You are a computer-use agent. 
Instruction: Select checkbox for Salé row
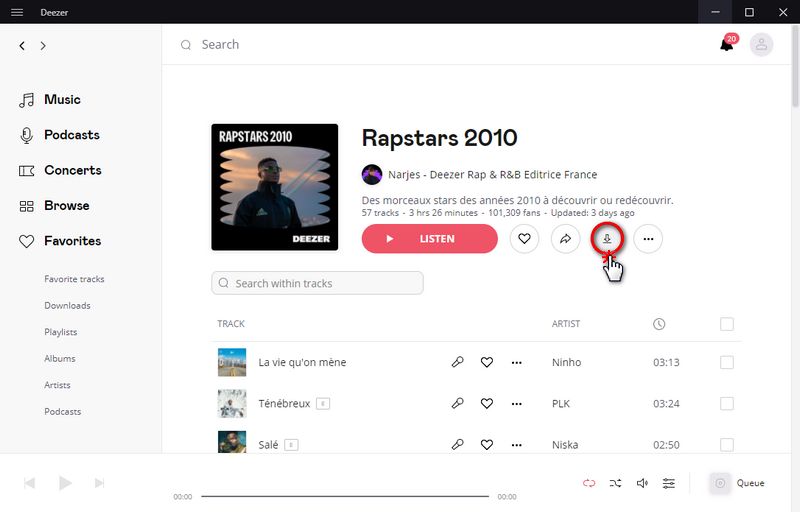727,445
